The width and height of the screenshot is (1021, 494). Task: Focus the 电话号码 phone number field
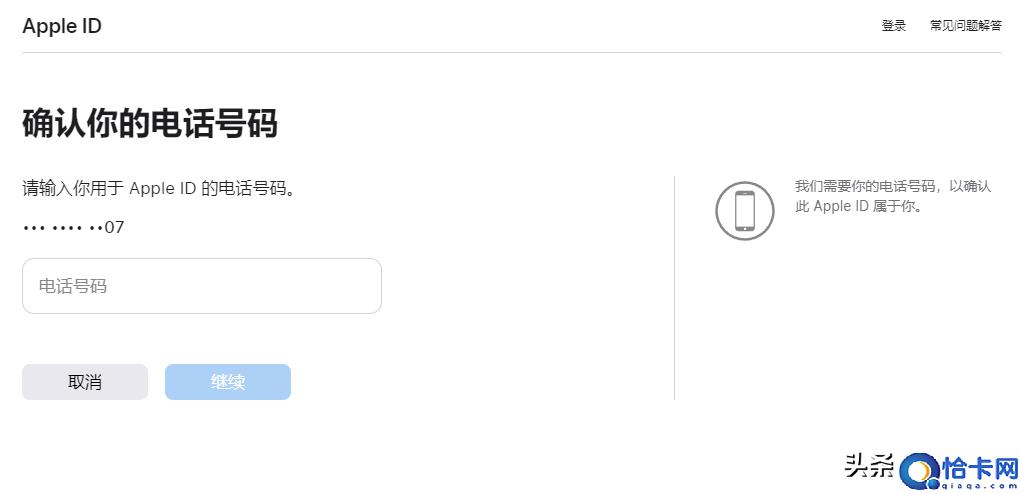[202, 286]
